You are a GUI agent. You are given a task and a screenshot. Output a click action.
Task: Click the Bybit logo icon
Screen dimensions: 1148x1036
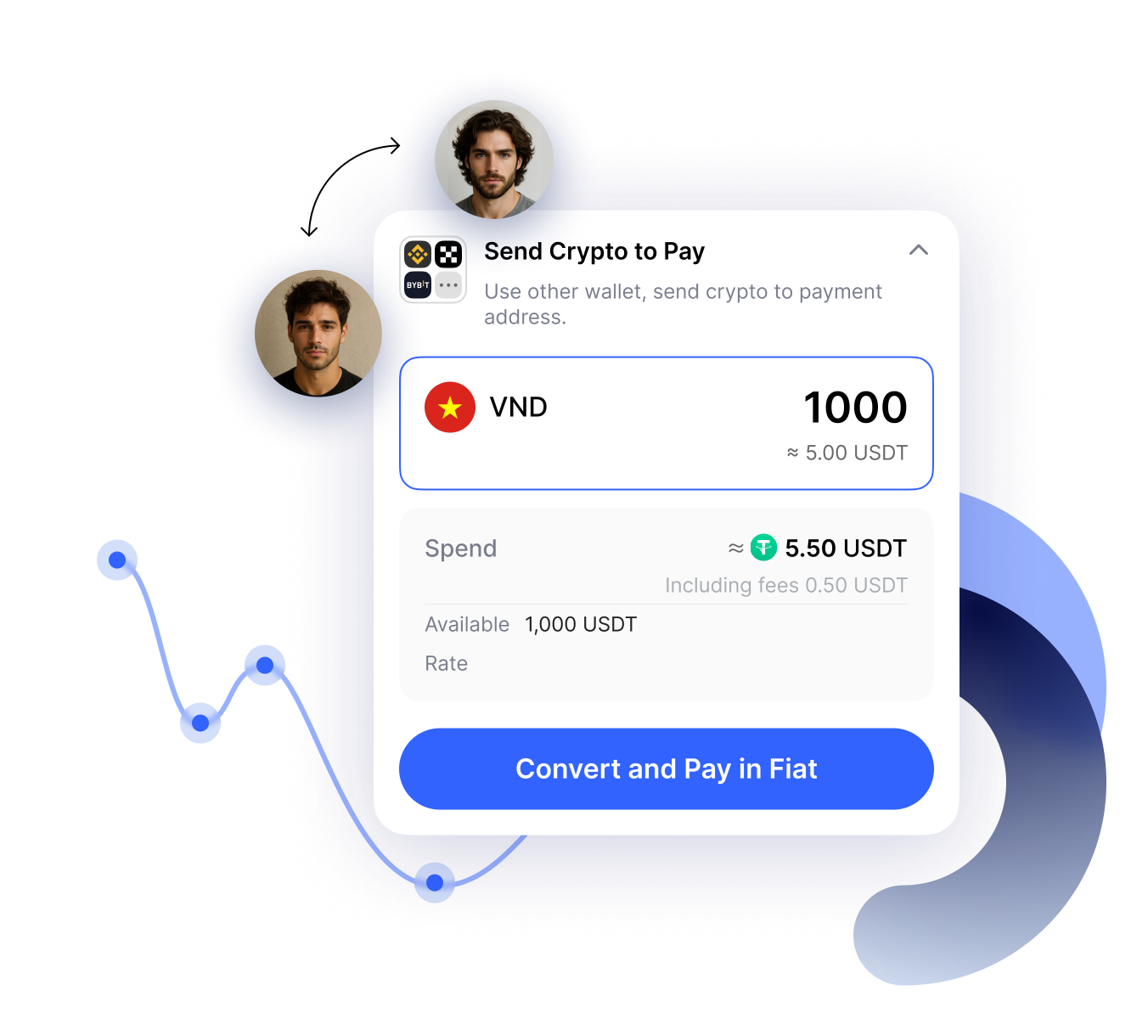click(x=418, y=284)
